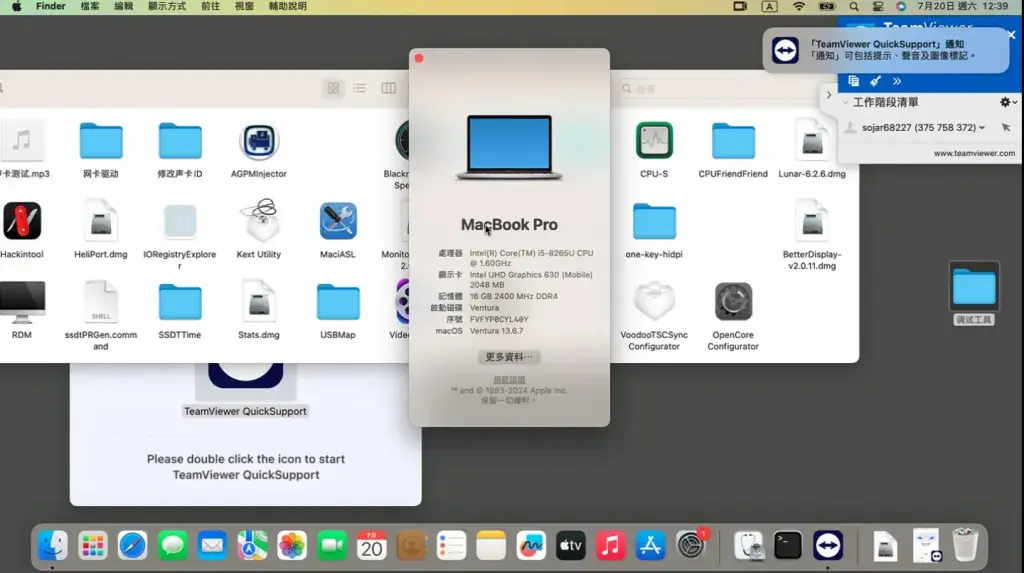Open the 檔案 menu in menu bar
This screenshot has height=573, width=1024.
click(89, 7)
